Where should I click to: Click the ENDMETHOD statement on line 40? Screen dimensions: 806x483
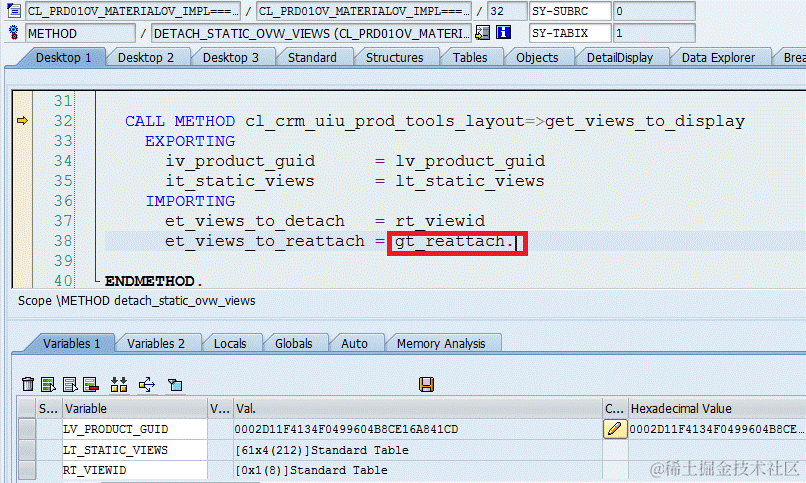click(x=150, y=281)
